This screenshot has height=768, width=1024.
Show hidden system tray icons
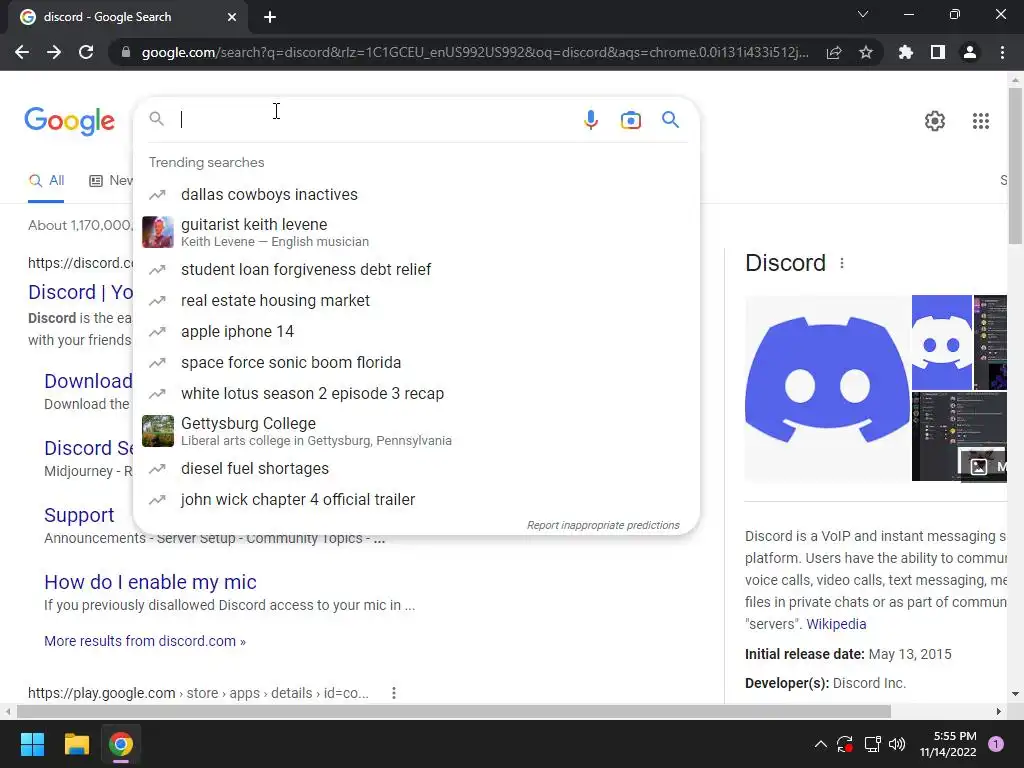pos(820,744)
